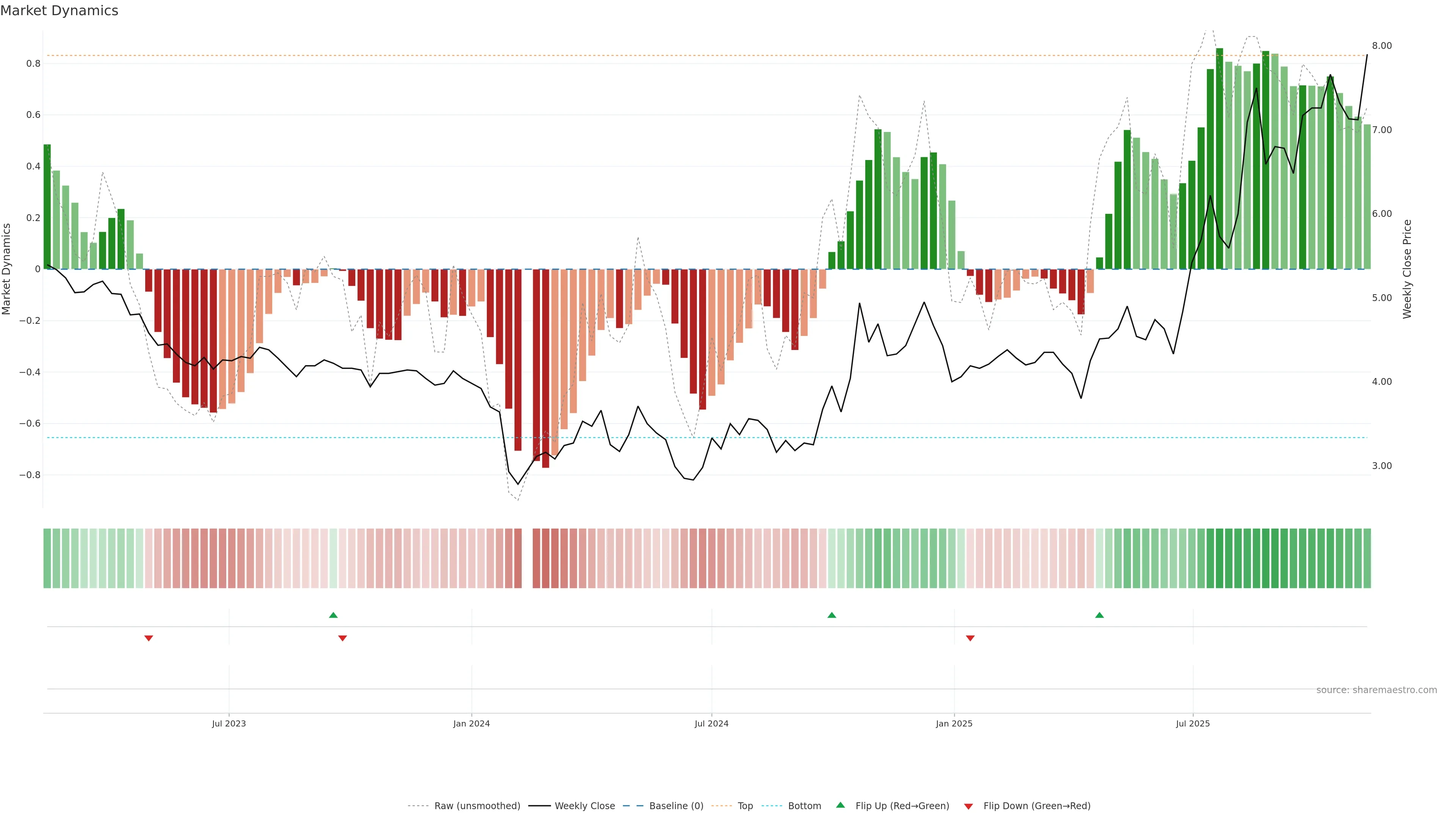
Task: Click the Market Dynamics chart title
Action: [x=60, y=11]
